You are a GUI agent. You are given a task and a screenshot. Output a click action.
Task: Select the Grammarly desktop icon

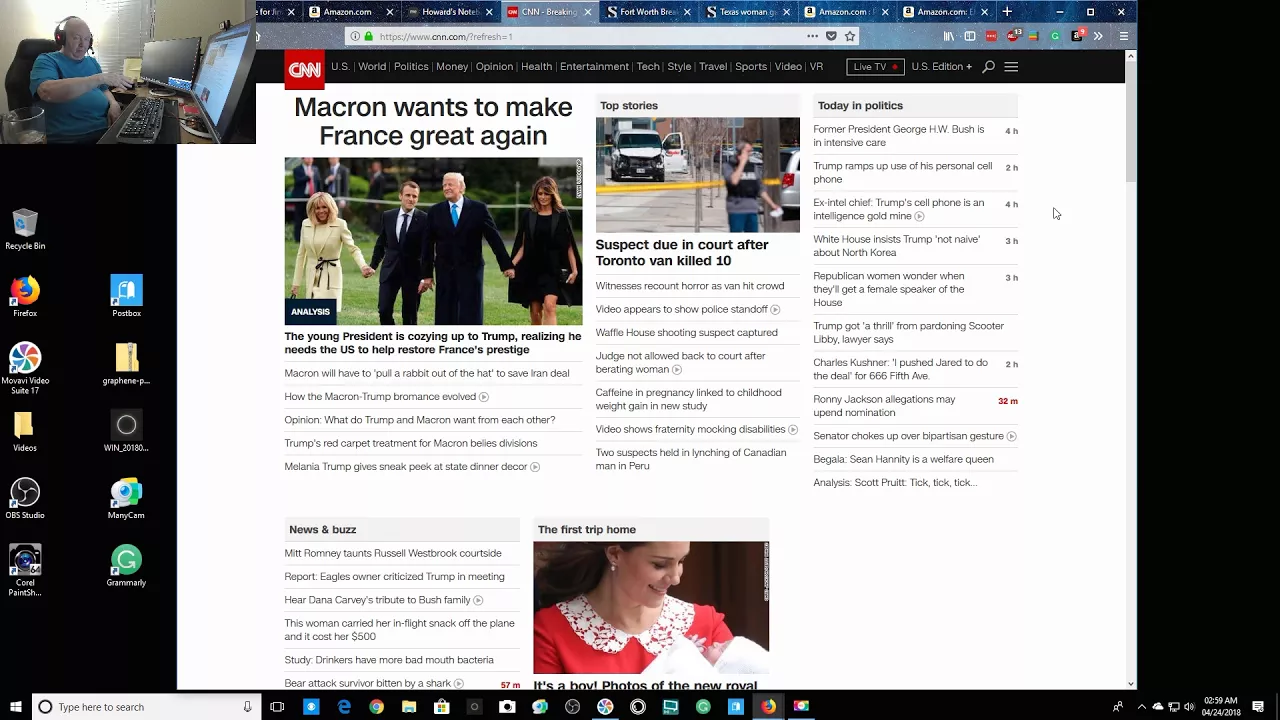[126, 566]
